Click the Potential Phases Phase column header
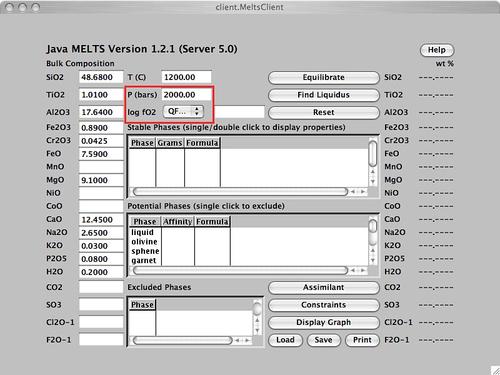This screenshot has height=375, width=500. coord(145,221)
